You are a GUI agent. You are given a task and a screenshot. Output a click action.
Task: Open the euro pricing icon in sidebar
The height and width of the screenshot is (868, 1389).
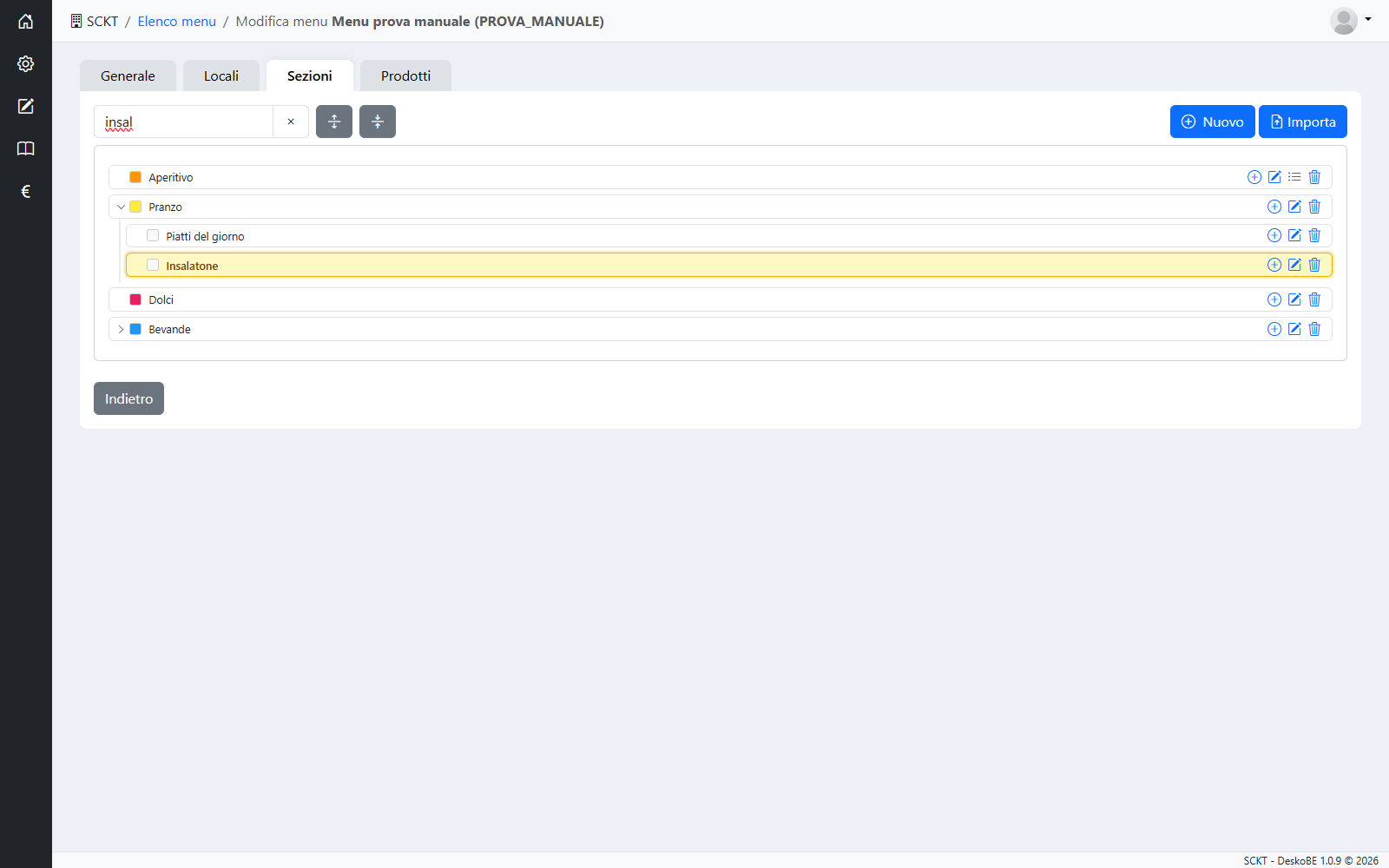[x=26, y=191]
